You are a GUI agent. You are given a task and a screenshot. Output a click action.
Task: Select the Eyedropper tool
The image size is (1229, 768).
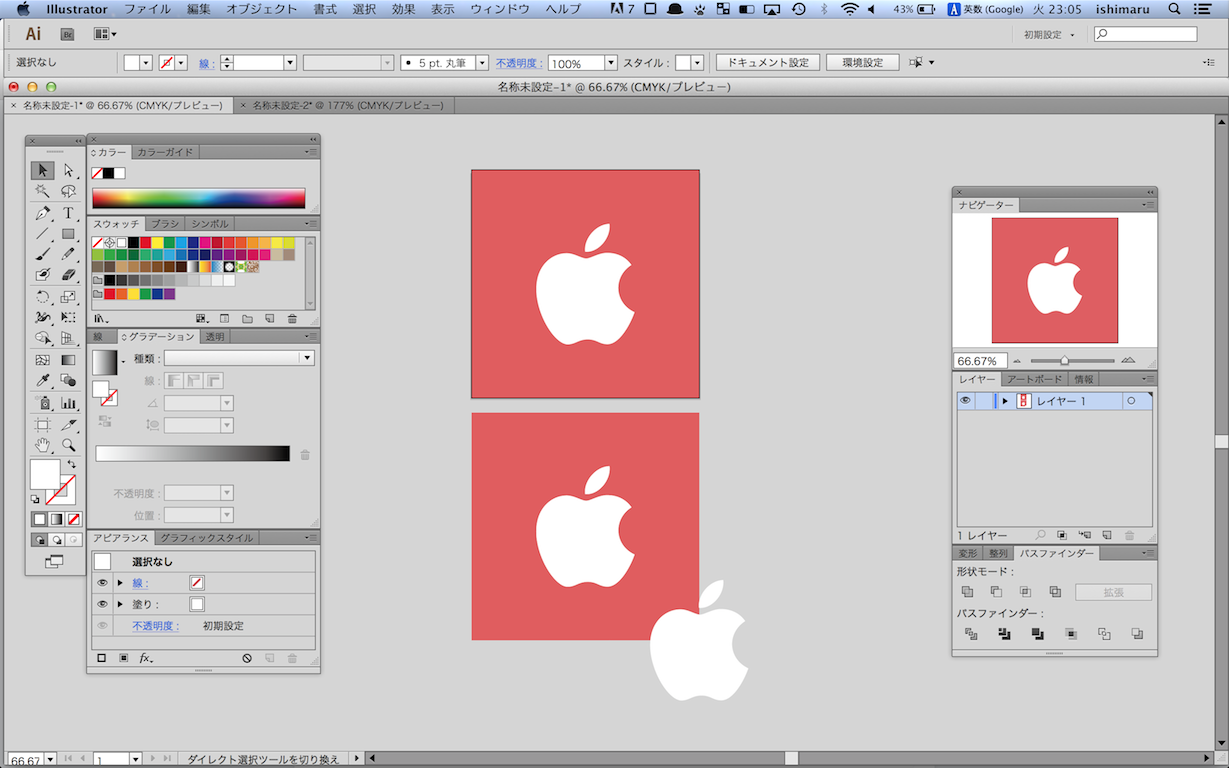(43, 381)
